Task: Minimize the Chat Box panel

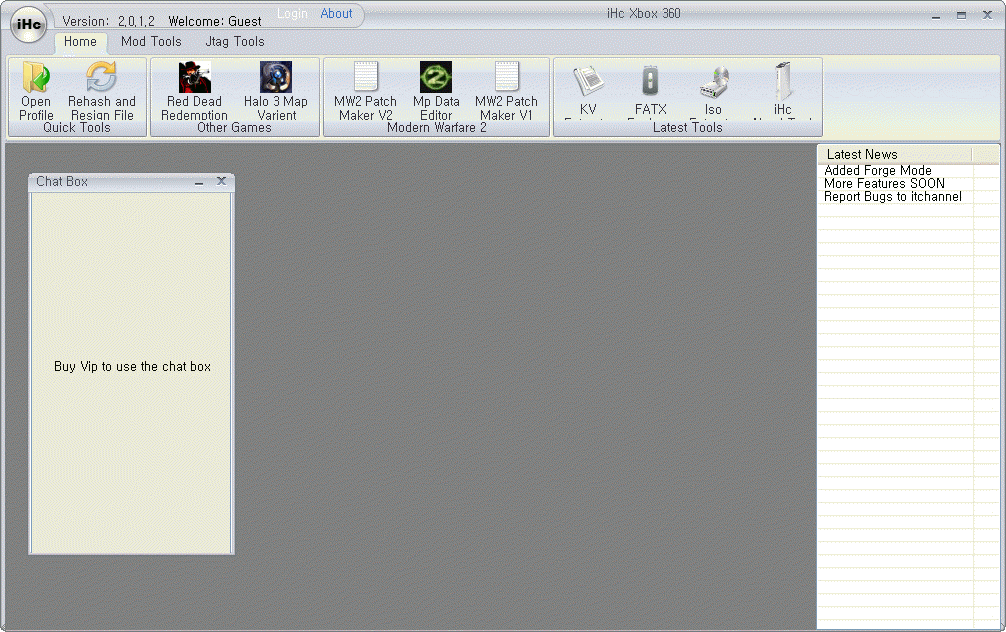Action: coord(199,182)
